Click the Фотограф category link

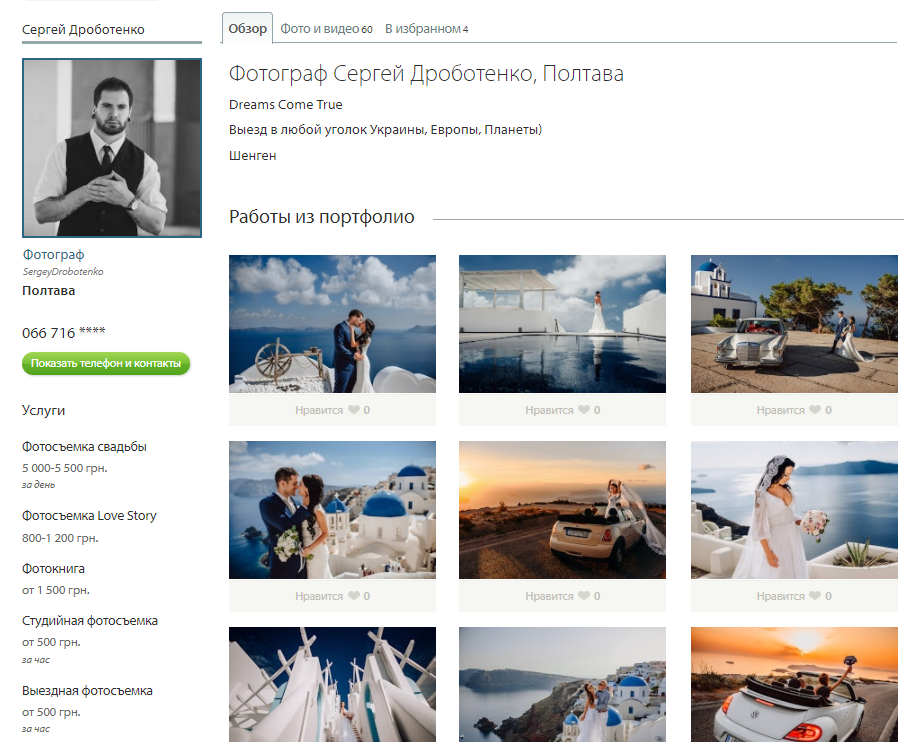(x=53, y=255)
